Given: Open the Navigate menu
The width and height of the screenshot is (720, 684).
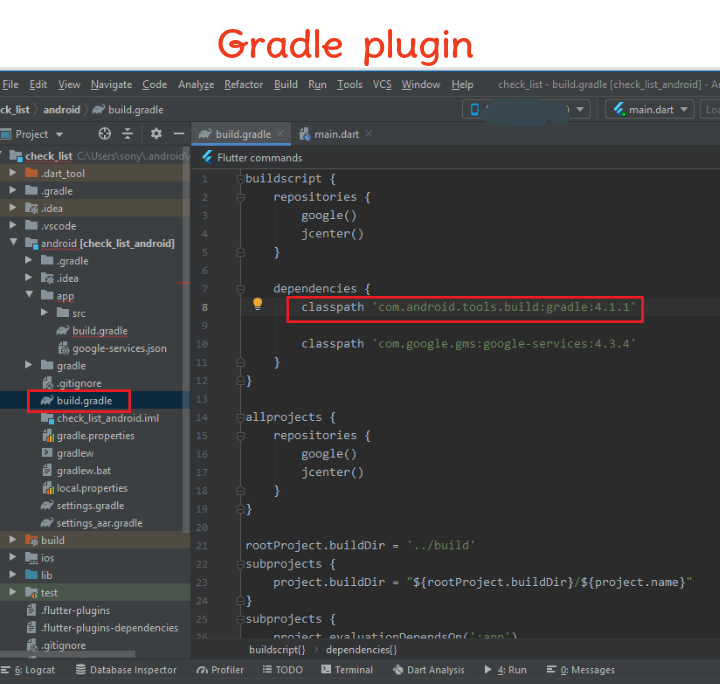Looking at the screenshot, I should point(112,84).
